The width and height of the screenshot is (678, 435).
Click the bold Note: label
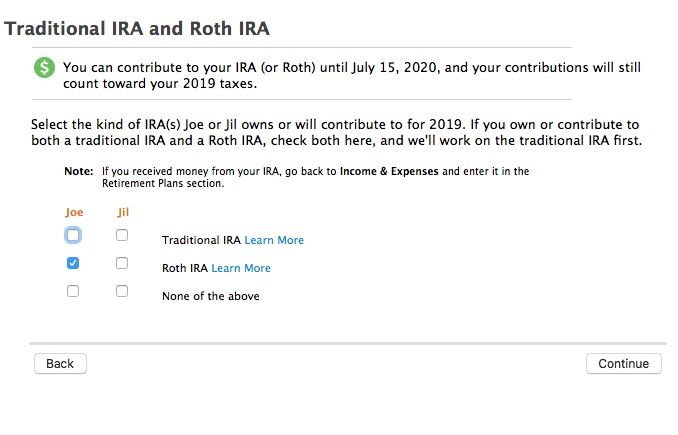pyautogui.click(x=78, y=171)
